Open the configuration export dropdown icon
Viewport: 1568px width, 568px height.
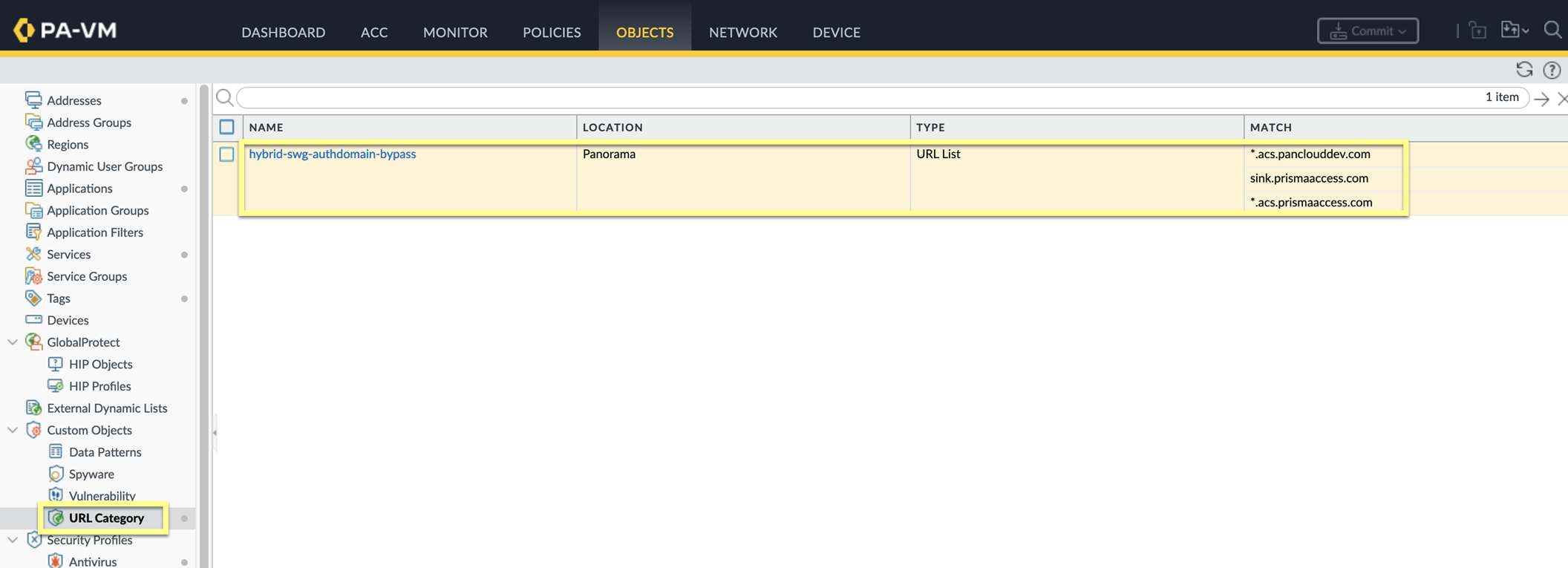click(x=1514, y=30)
